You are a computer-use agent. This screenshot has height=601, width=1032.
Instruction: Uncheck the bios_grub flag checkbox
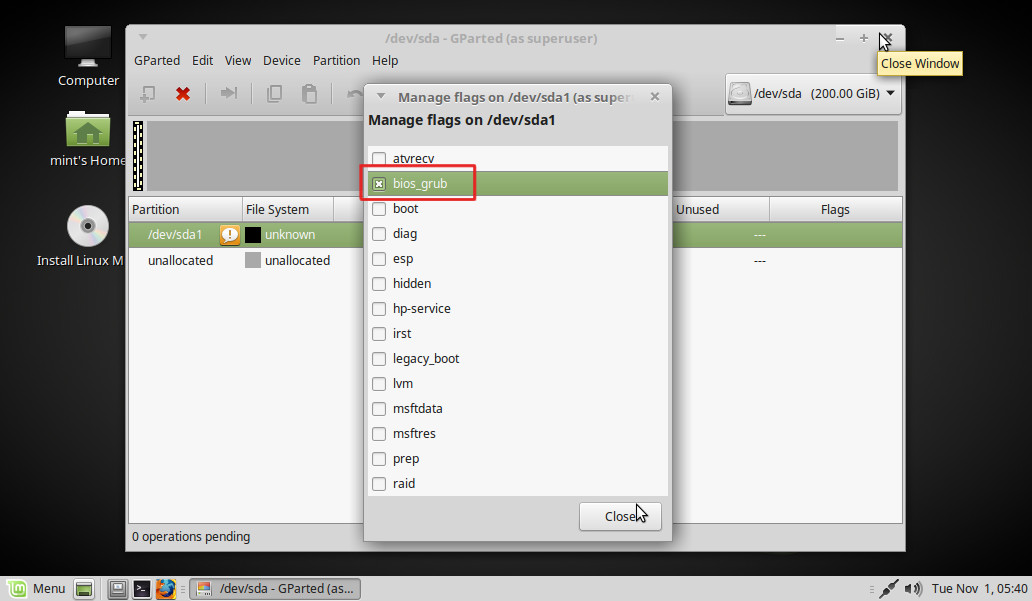click(379, 184)
